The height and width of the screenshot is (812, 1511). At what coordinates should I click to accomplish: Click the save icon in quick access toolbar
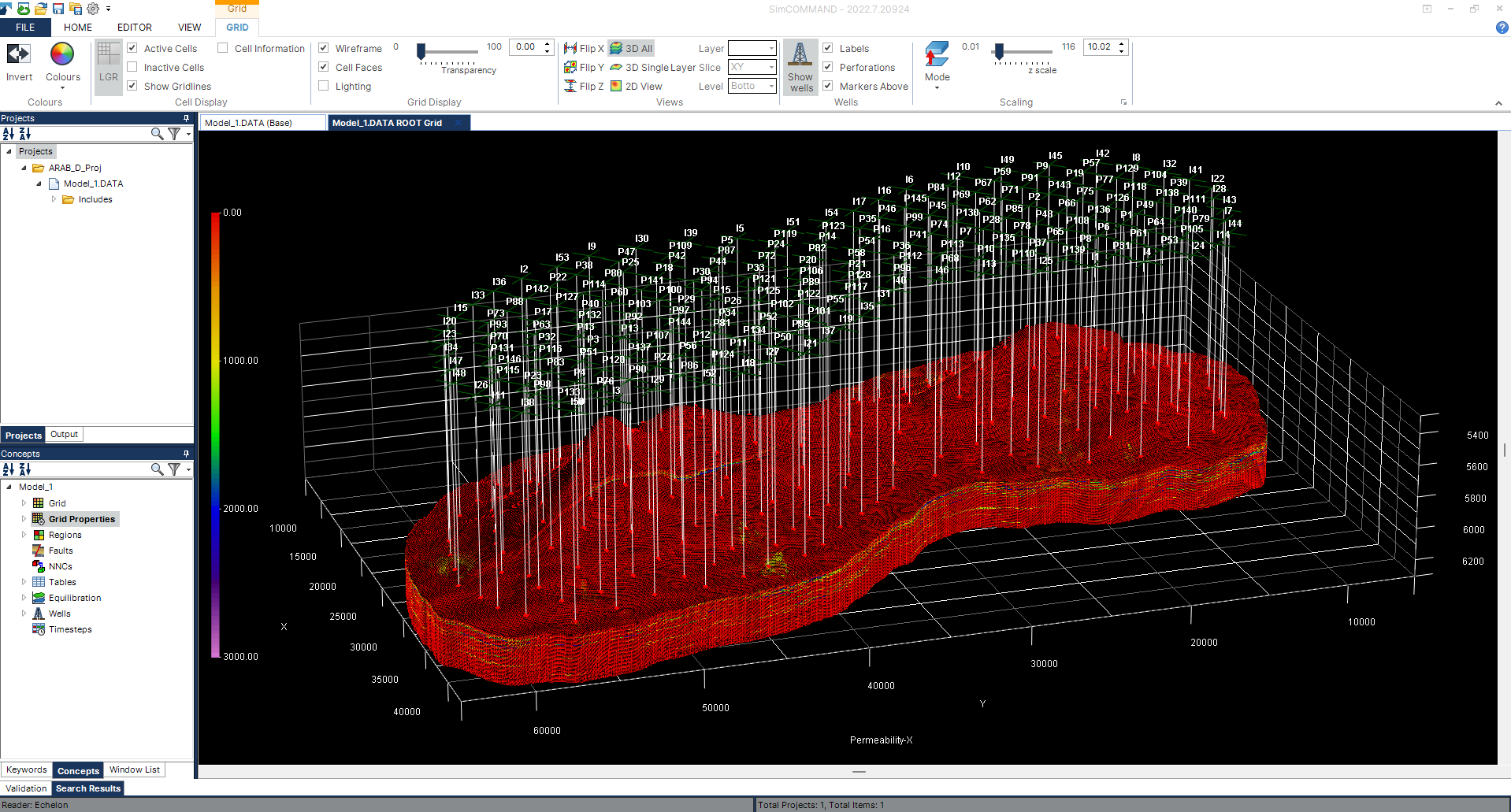click(58, 9)
